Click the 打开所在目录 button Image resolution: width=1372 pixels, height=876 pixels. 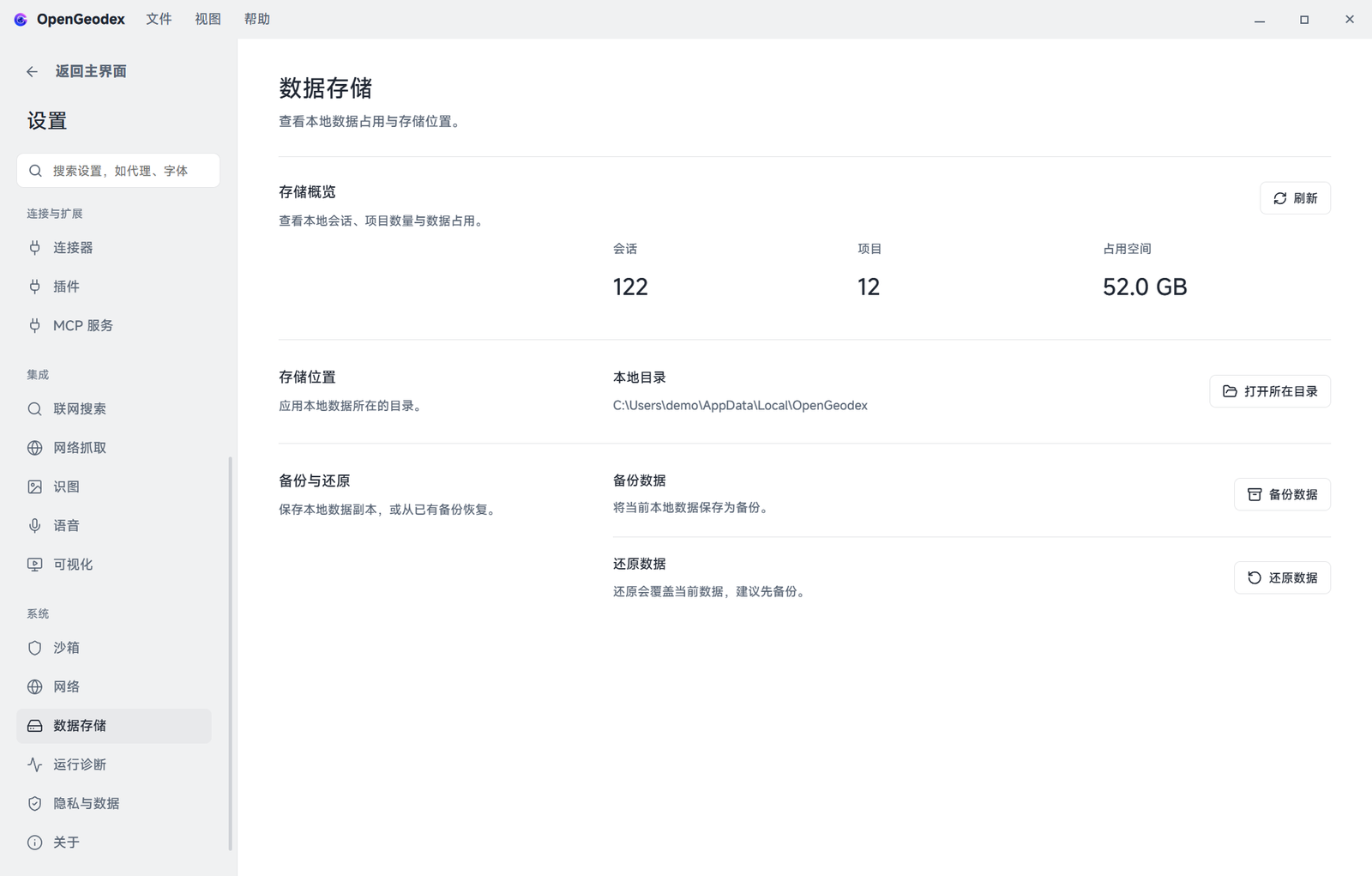pyautogui.click(x=1270, y=391)
